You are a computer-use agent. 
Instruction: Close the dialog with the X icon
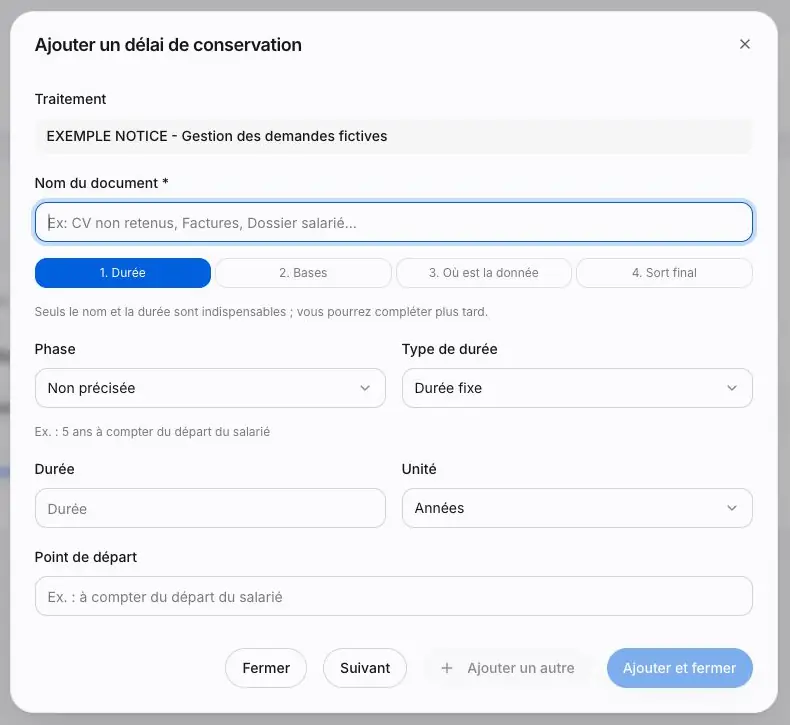[744, 44]
